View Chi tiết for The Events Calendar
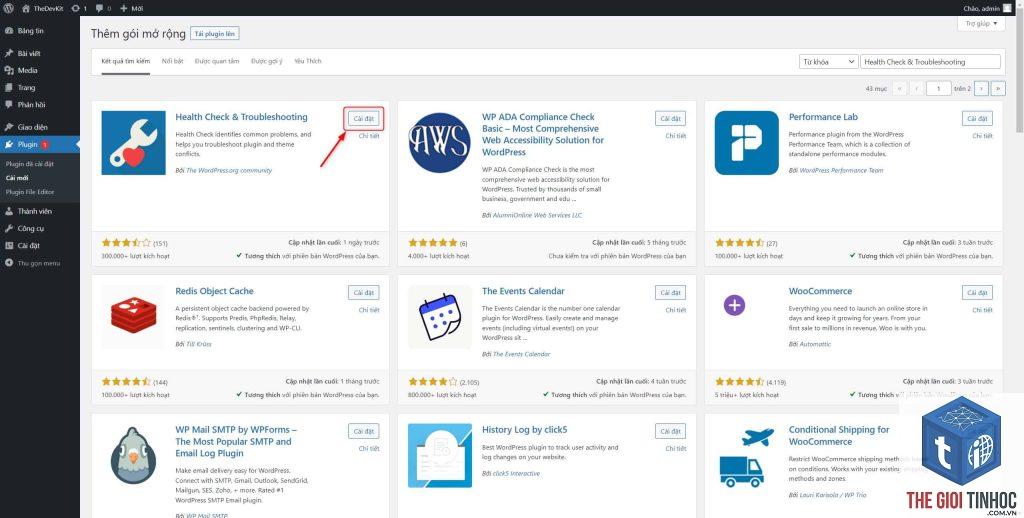Viewport: 1024px width, 518px height. point(675,310)
